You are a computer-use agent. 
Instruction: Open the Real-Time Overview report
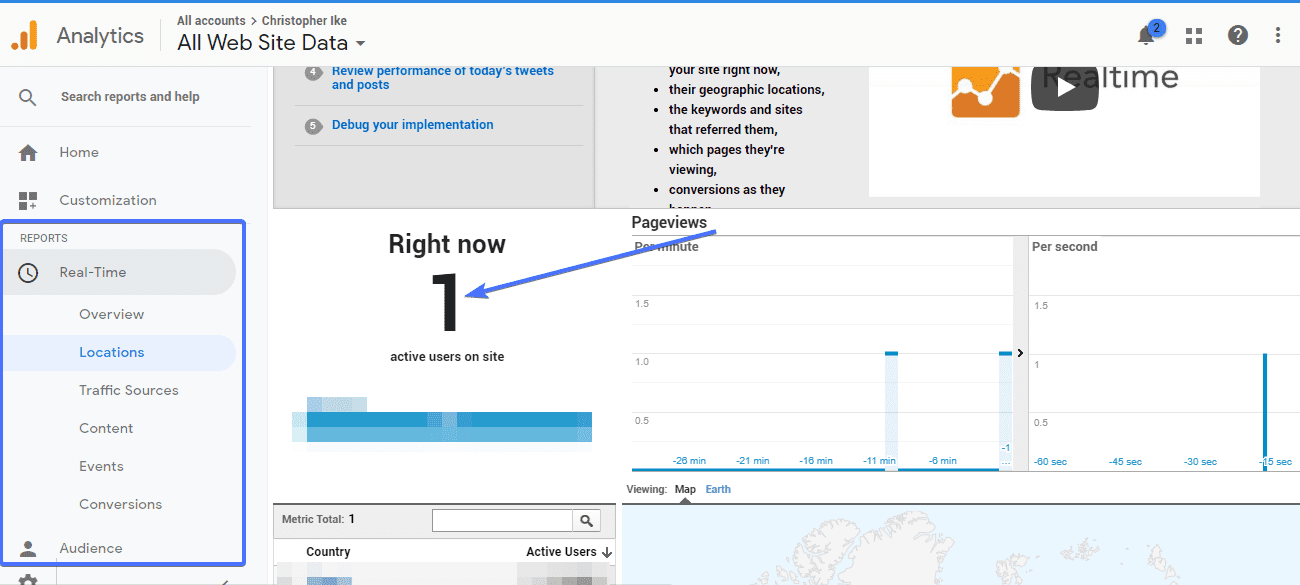pos(112,314)
